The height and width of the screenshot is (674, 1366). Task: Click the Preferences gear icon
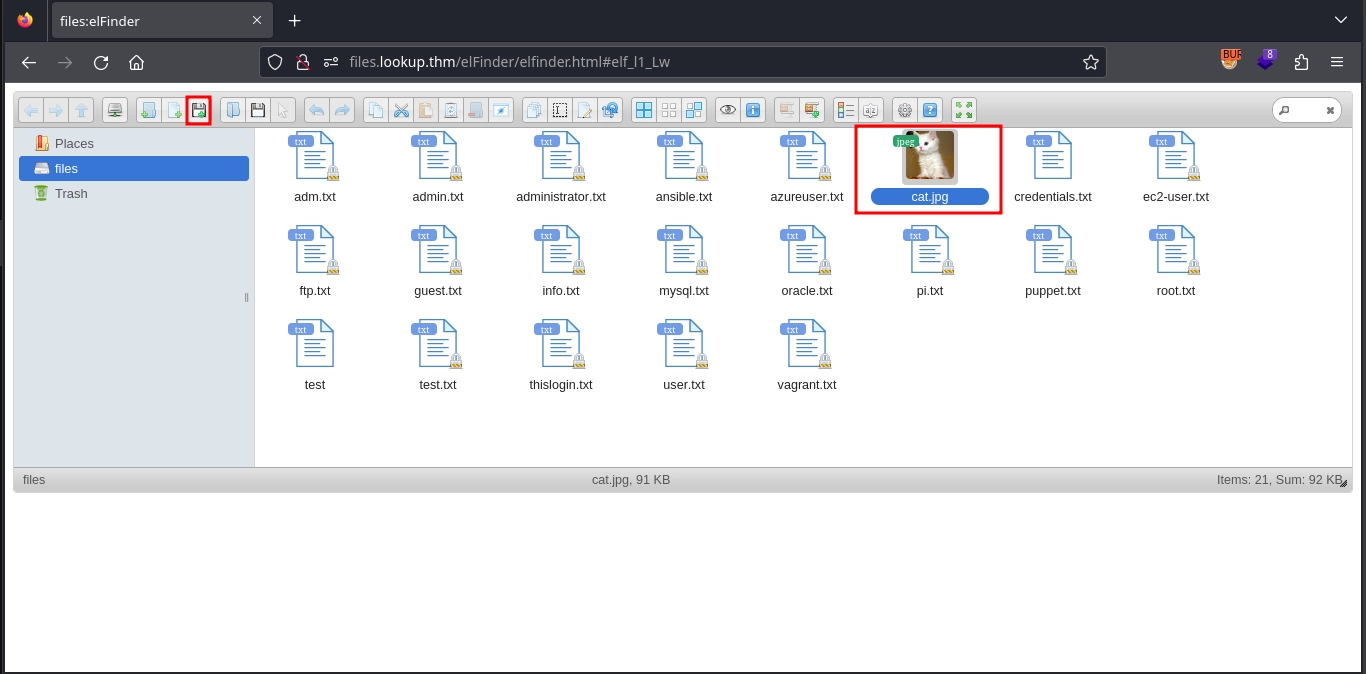pos(905,110)
